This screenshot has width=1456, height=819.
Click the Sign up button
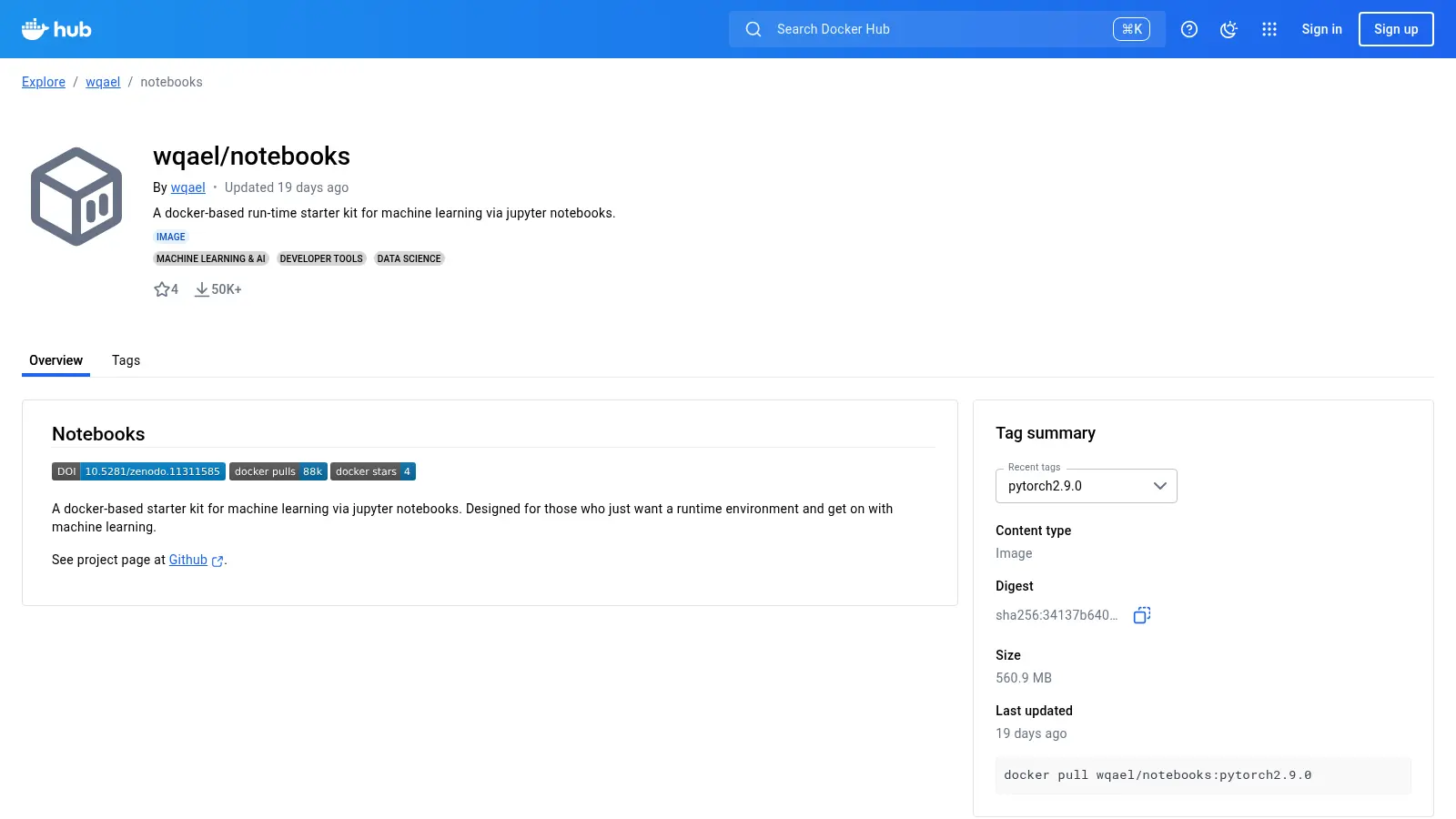point(1396,29)
